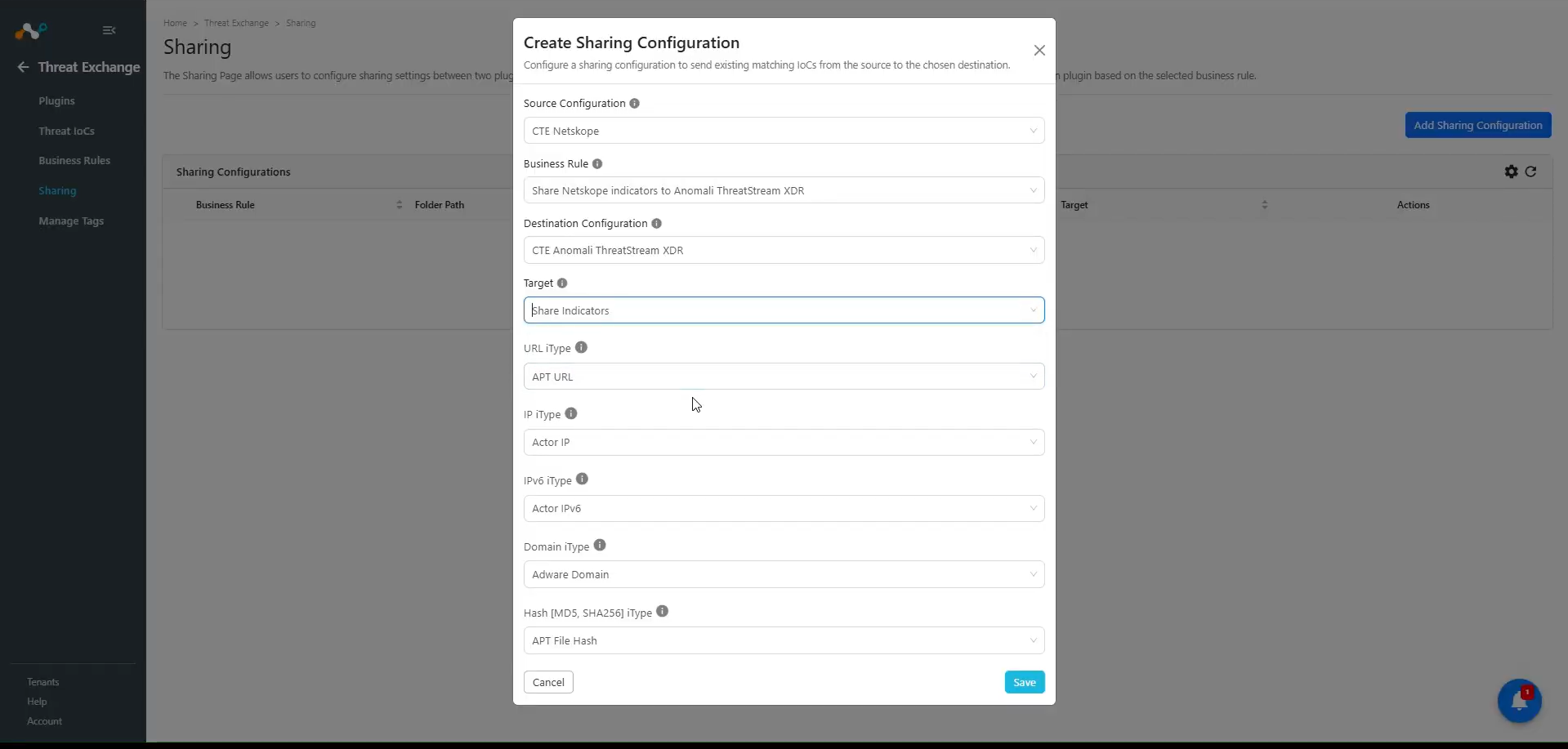Expand the URL iType dropdown
Image resolution: width=1568 pixels, height=749 pixels.
point(784,377)
